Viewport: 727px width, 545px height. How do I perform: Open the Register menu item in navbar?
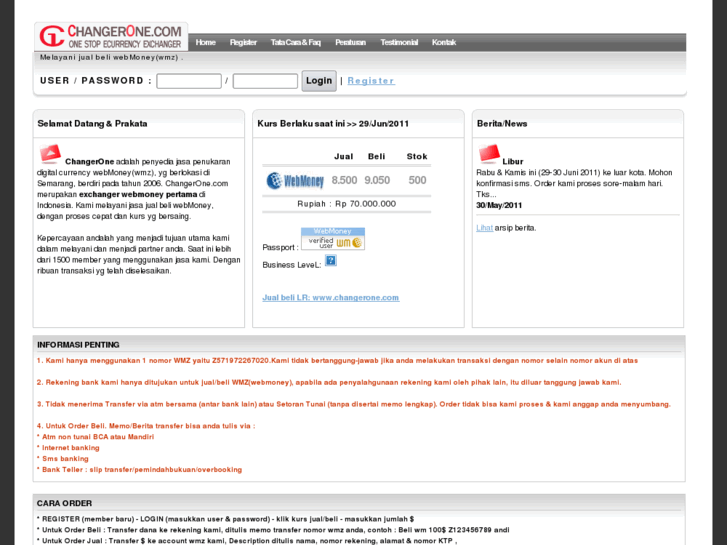click(243, 42)
